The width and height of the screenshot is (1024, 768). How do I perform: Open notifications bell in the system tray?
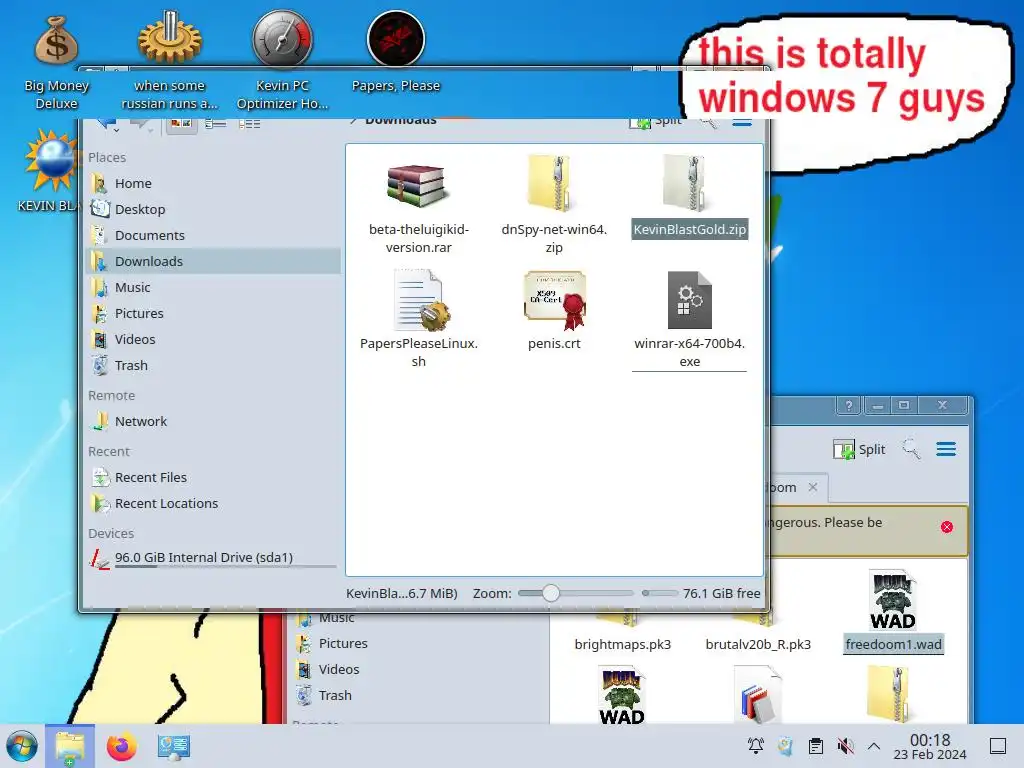pos(756,746)
